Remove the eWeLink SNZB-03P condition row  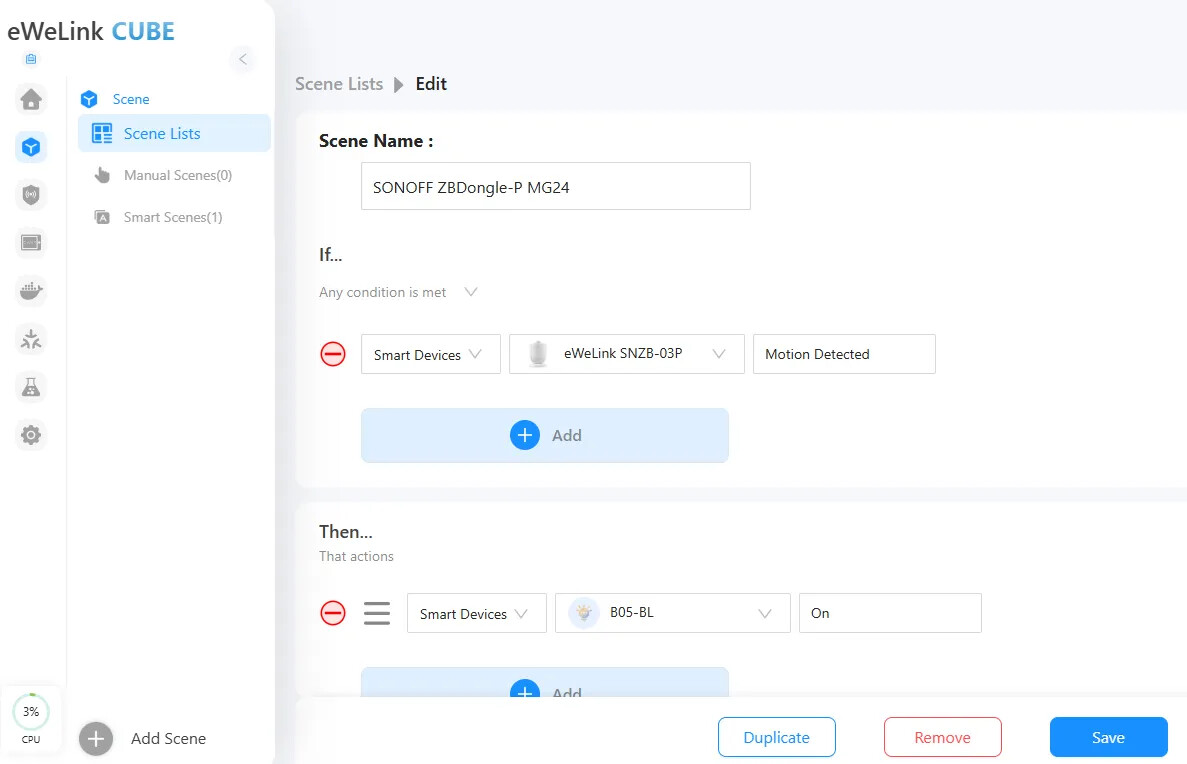[x=333, y=354]
